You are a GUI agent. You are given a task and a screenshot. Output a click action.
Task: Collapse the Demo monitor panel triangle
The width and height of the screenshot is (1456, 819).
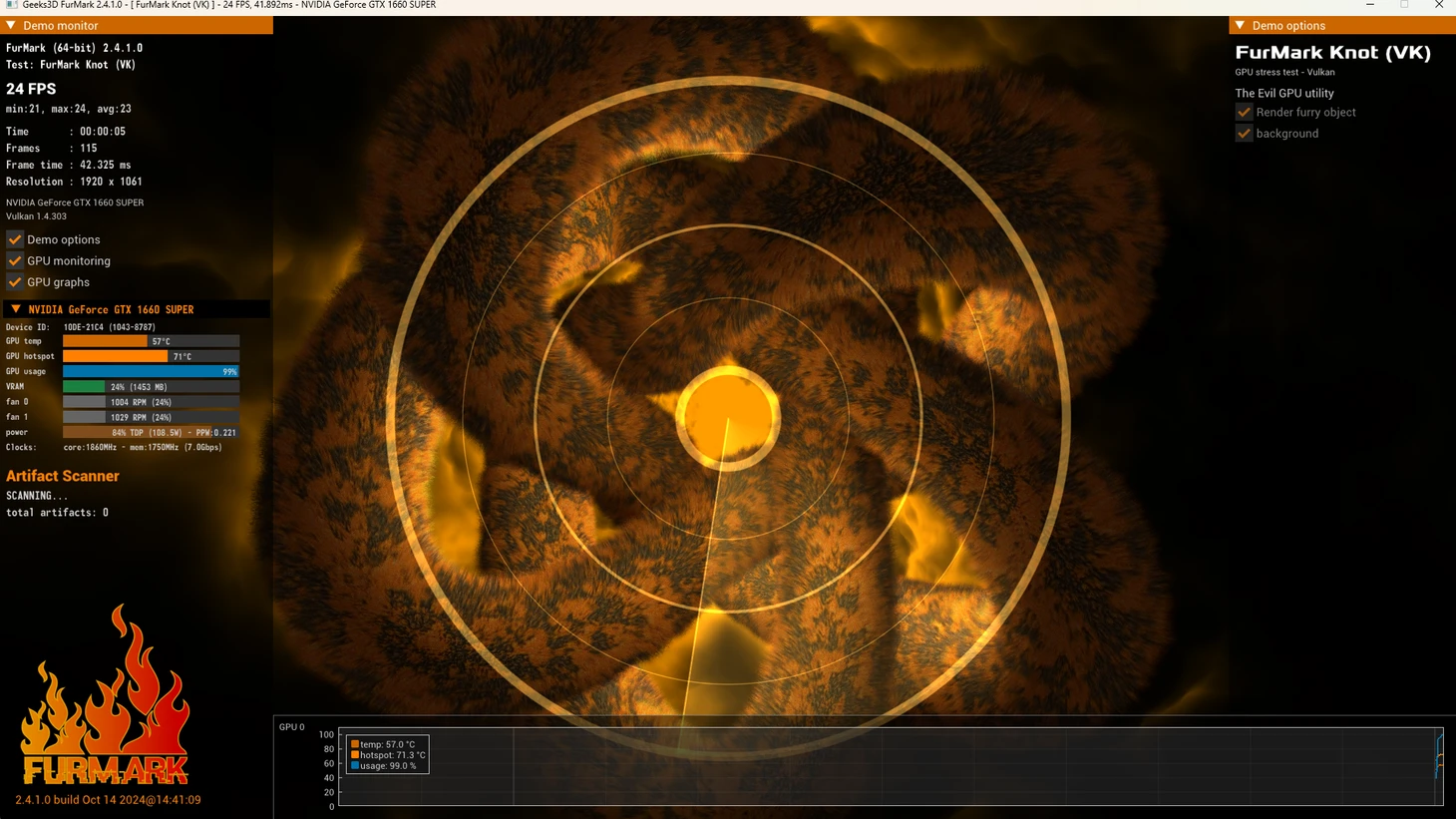pyautogui.click(x=11, y=25)
